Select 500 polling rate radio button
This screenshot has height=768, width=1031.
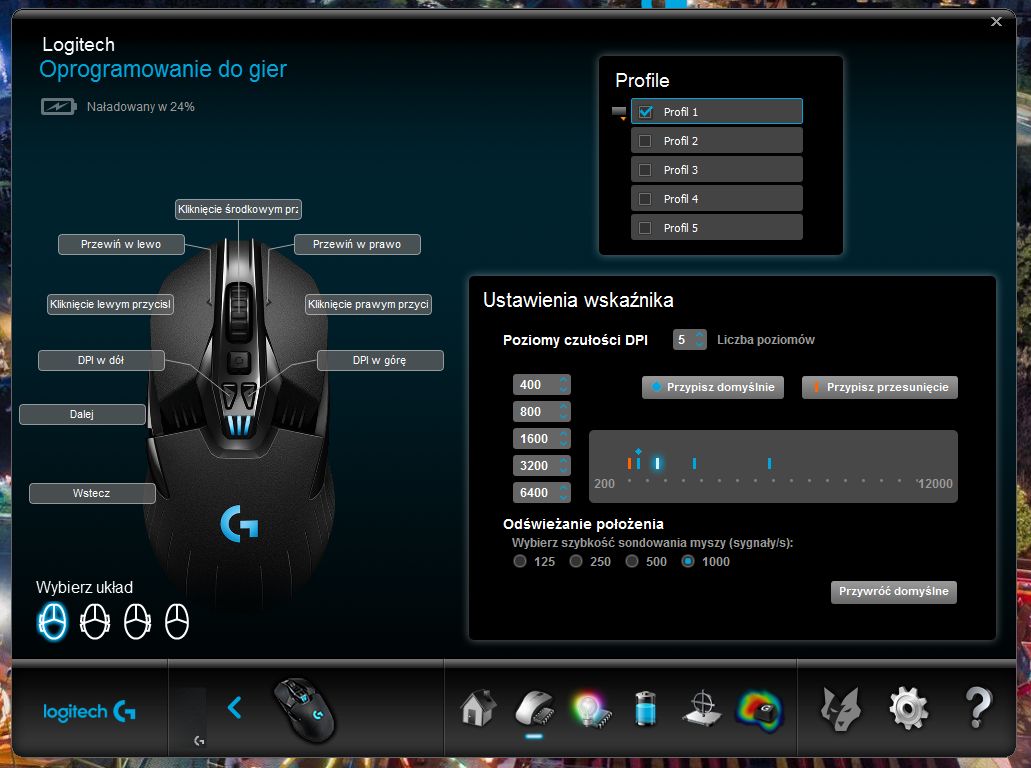(x=632, y=562)
